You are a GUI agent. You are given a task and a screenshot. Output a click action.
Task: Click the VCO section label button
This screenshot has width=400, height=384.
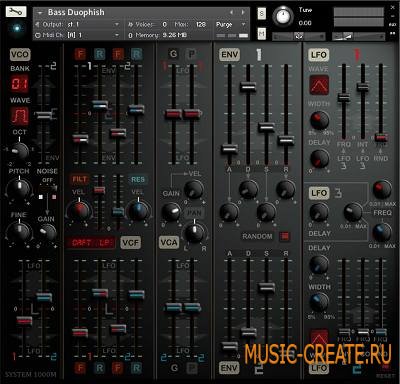[x=20, y=54]
